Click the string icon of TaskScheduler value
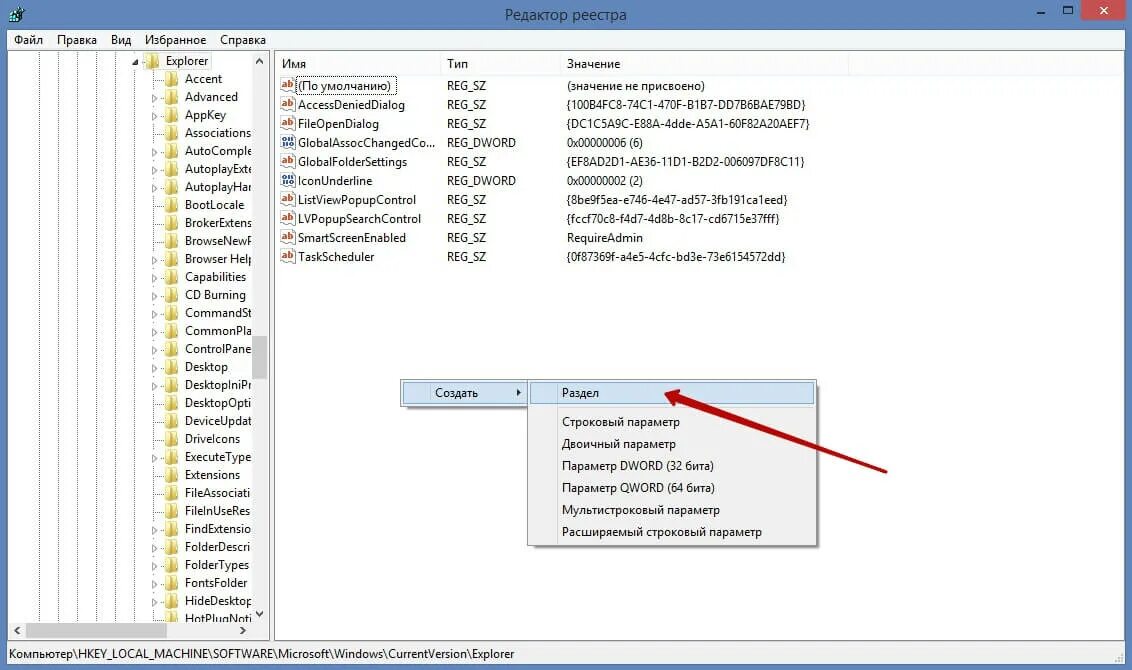 point(287,256)
